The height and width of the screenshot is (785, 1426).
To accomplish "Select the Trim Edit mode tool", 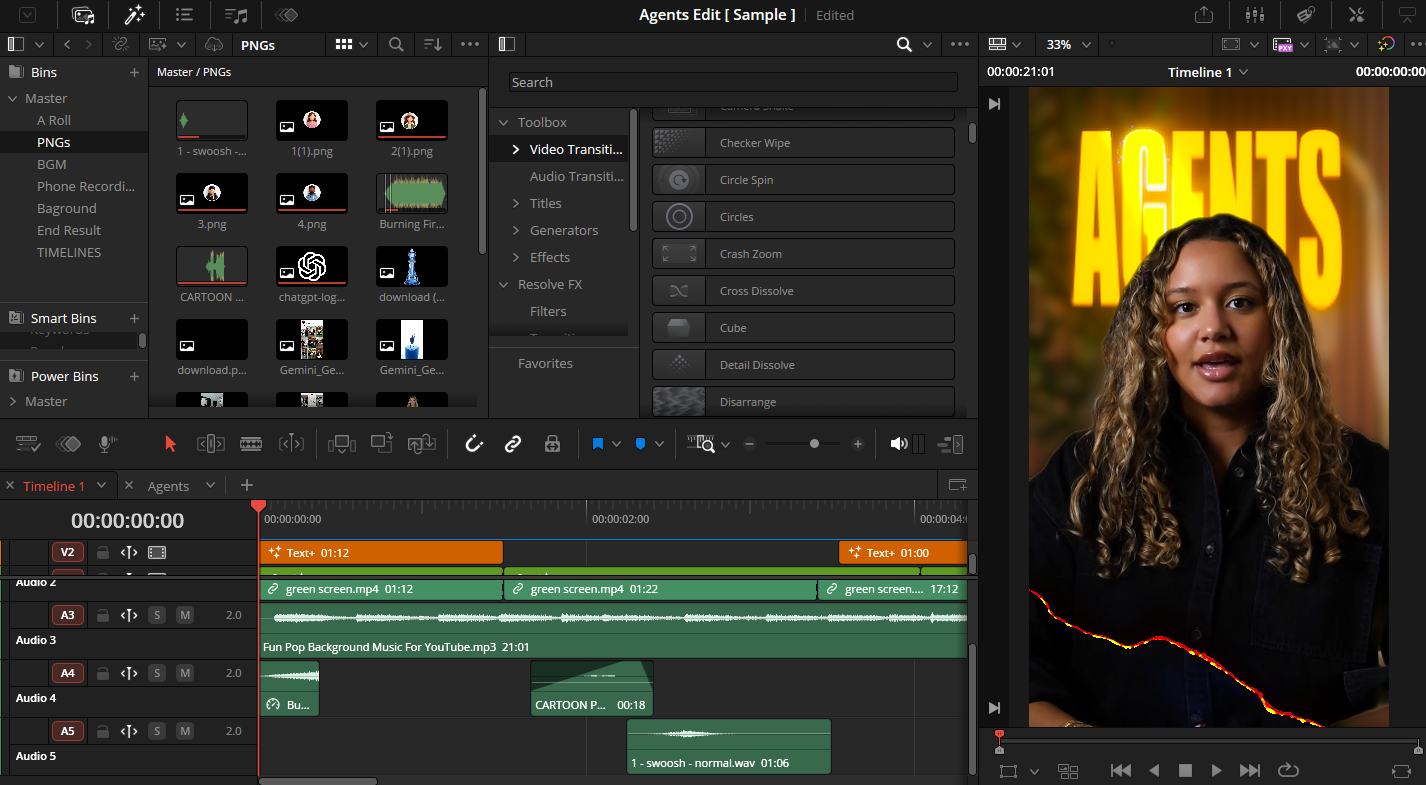I will tap(210, 444).
